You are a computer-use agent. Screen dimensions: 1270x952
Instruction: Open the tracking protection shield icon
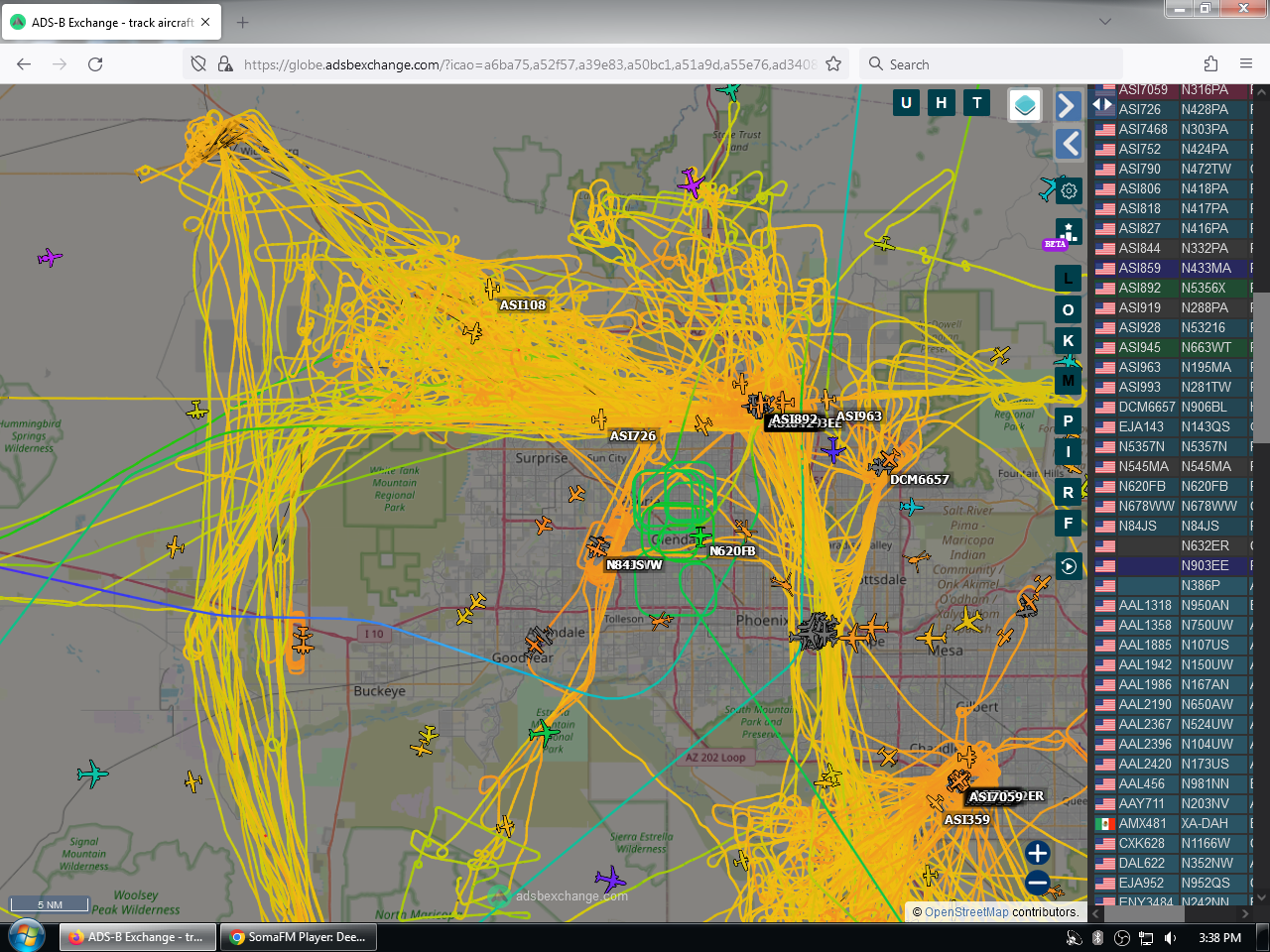coord(198,63)
